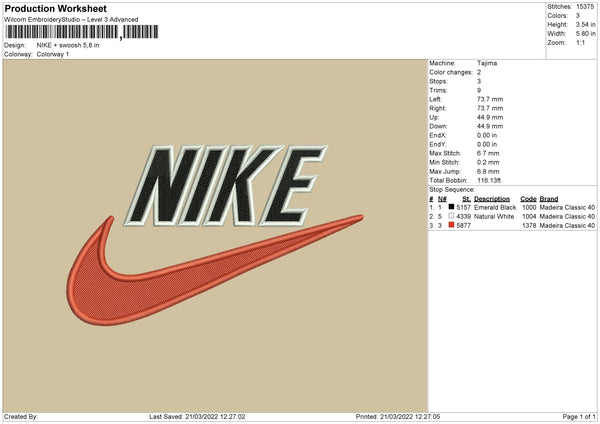Click the St. column header
The image size is (600, 424).
pyautogui.click(x=466, y=199)
